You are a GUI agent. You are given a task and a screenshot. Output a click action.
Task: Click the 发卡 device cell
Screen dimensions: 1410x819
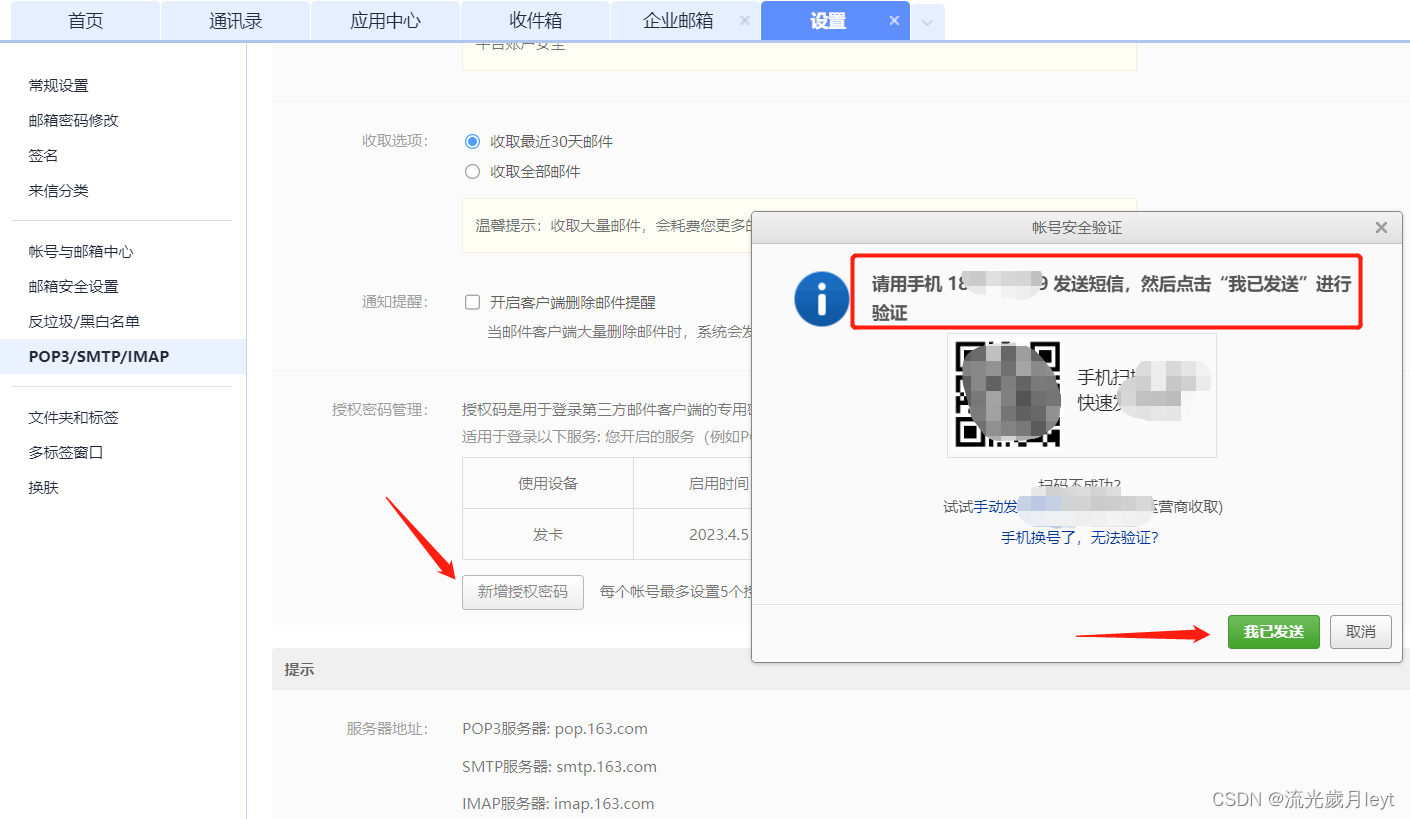click(x=548, y=534)
